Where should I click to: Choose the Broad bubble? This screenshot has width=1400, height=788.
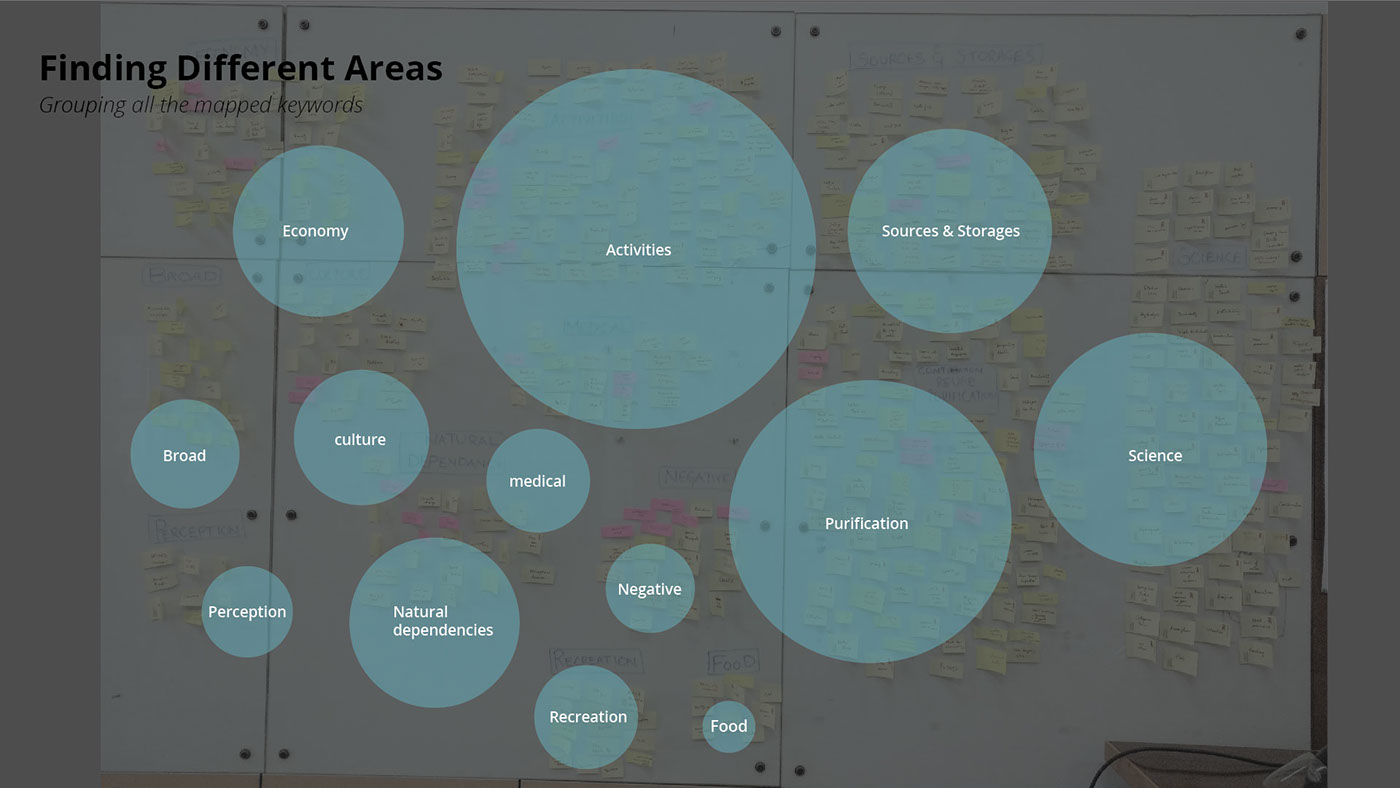coord(185,454)
